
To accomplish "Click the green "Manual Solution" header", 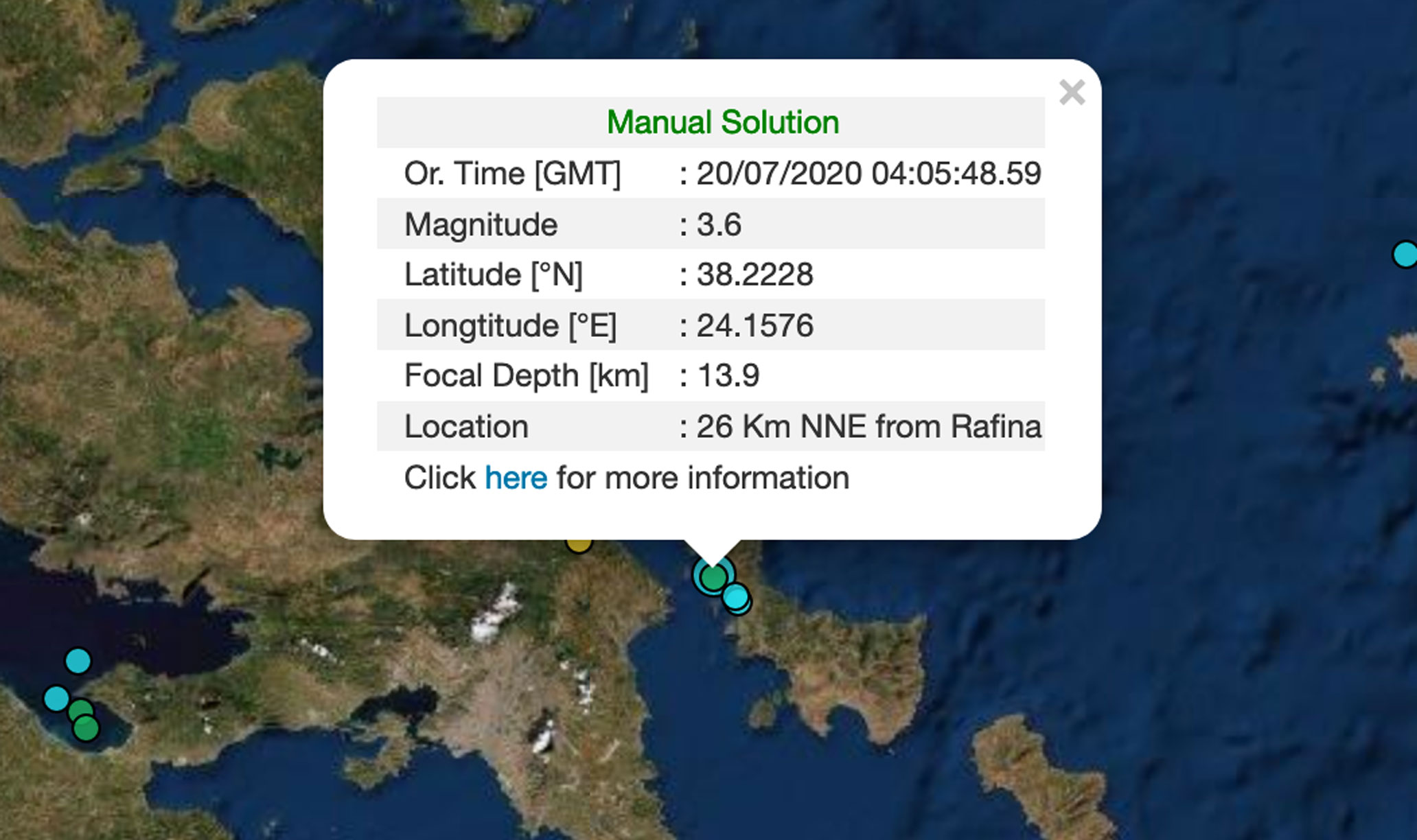I will 722,123.
